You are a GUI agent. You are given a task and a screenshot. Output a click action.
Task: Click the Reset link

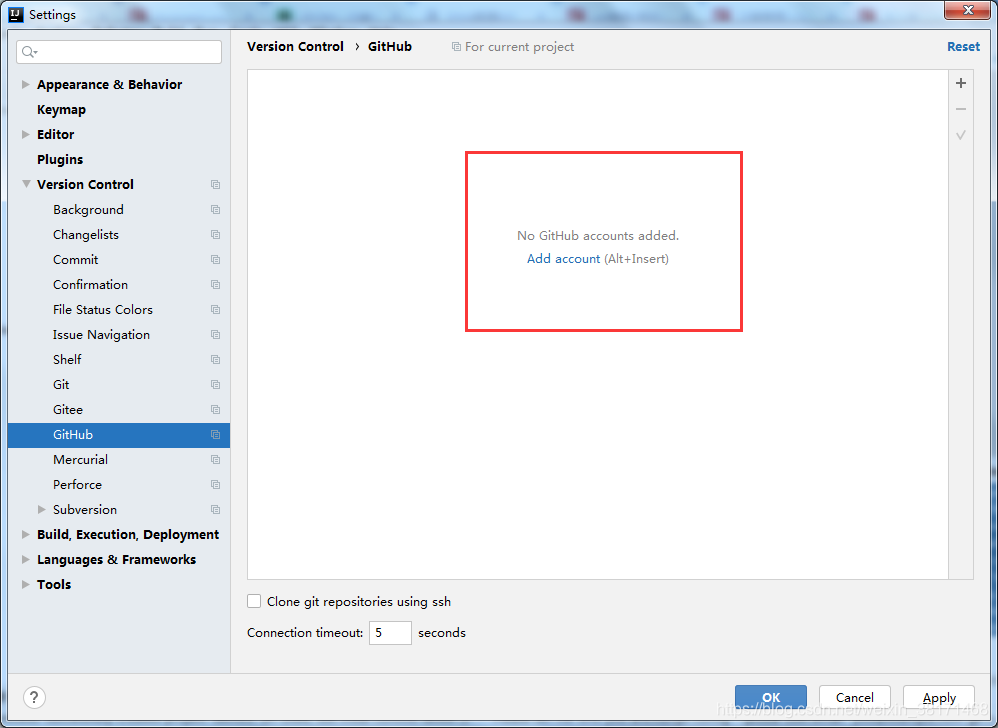964,46
